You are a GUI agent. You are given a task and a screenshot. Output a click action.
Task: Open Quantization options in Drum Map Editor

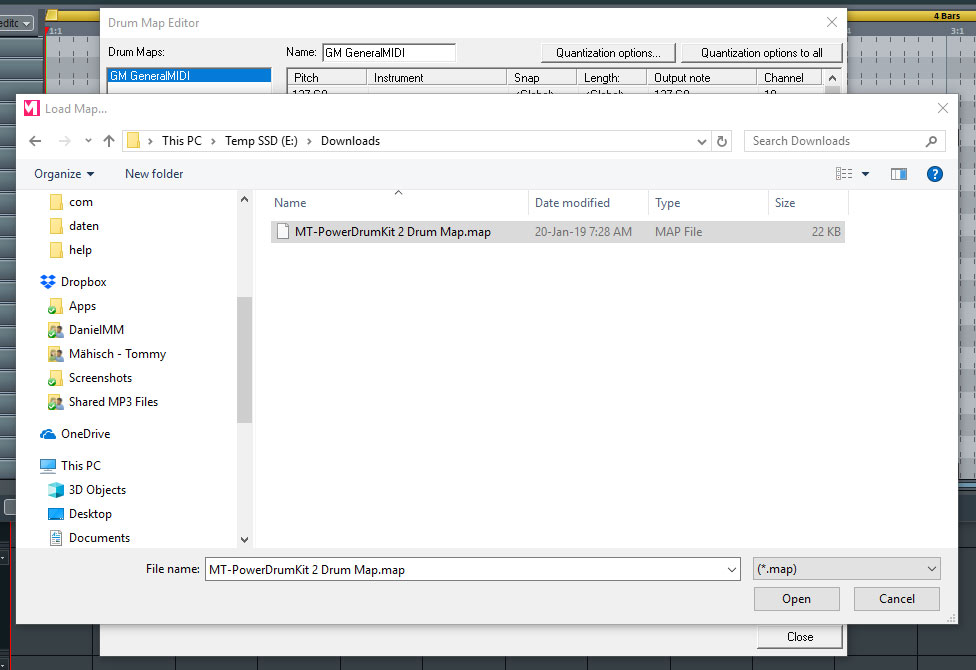coord(608,53)
